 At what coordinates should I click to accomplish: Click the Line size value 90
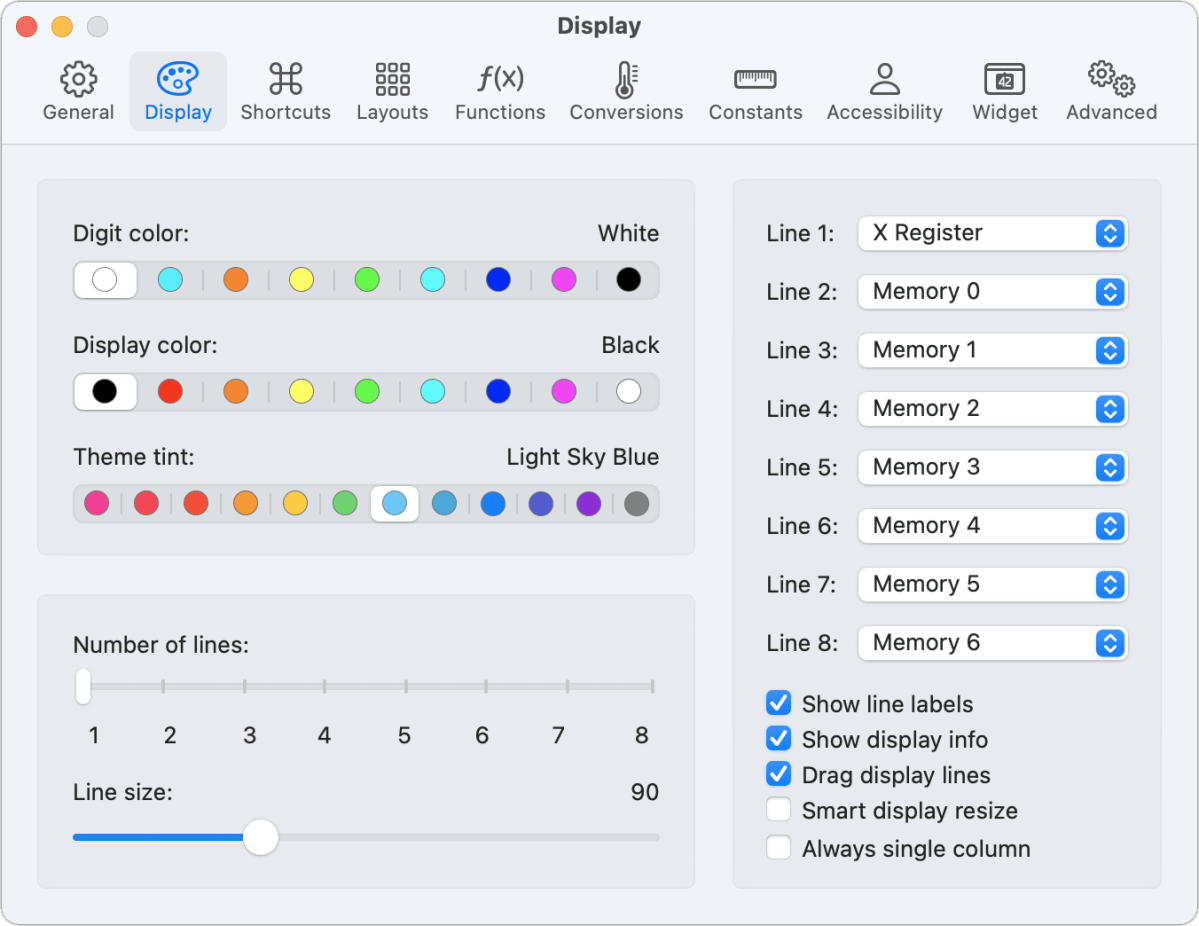click(x=645, y=792)
